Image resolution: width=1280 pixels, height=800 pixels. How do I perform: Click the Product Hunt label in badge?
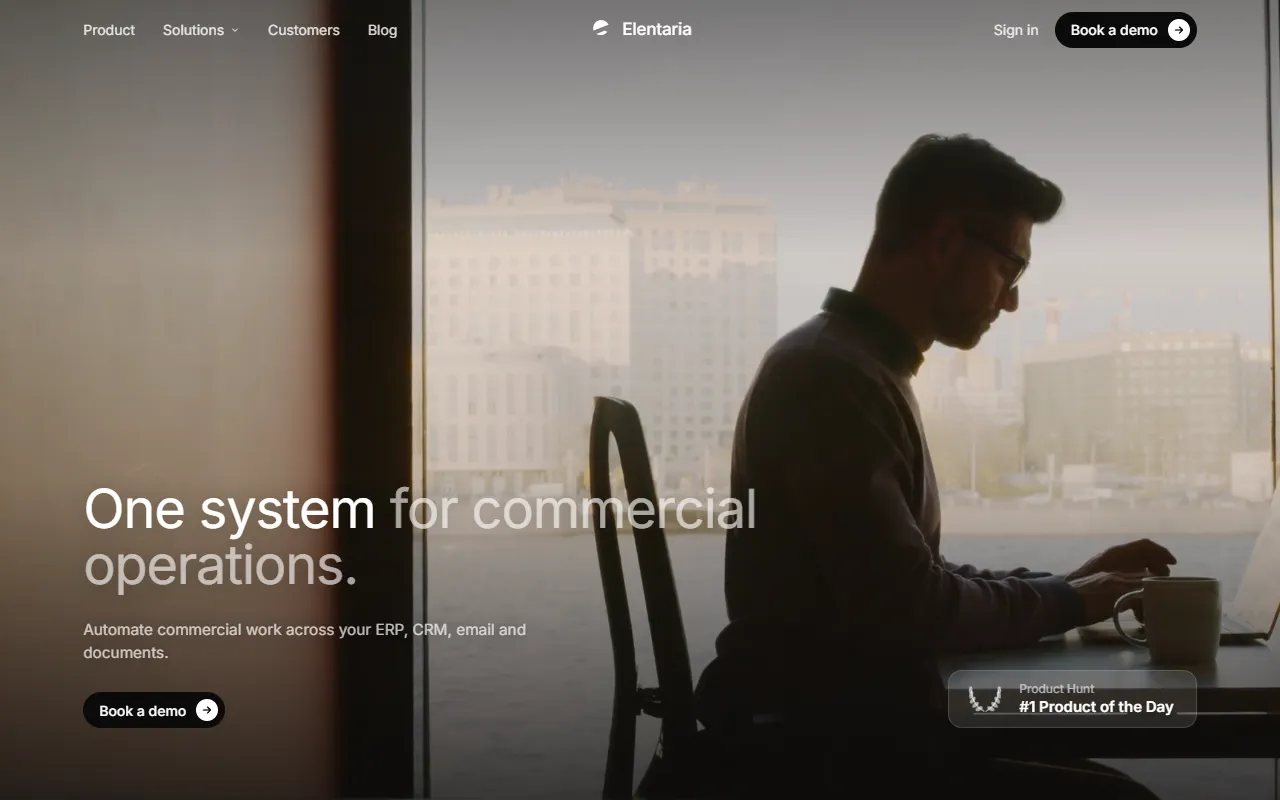click(x=1056, y=688)
